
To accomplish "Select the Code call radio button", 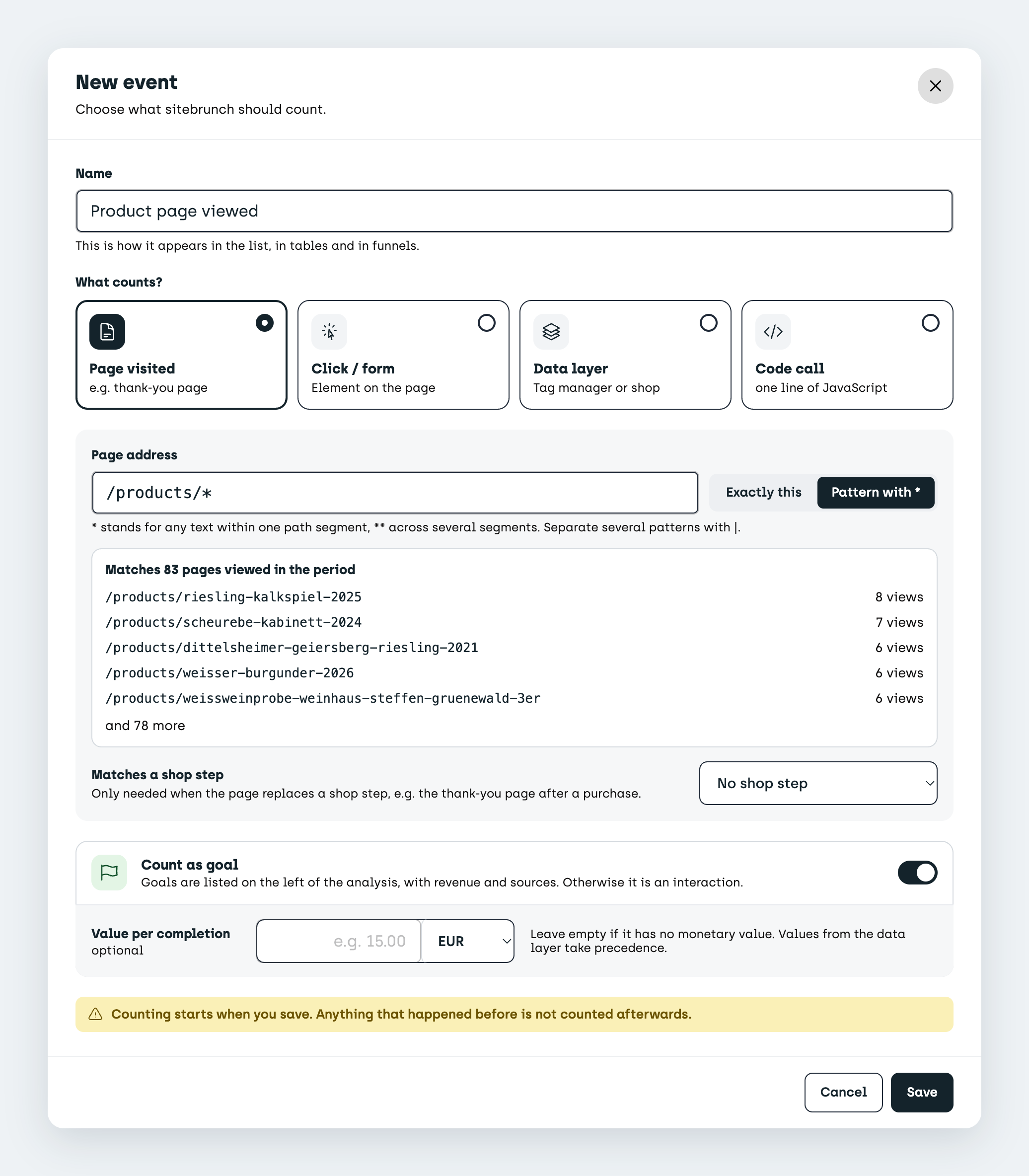I will click(x=930, y=323).
